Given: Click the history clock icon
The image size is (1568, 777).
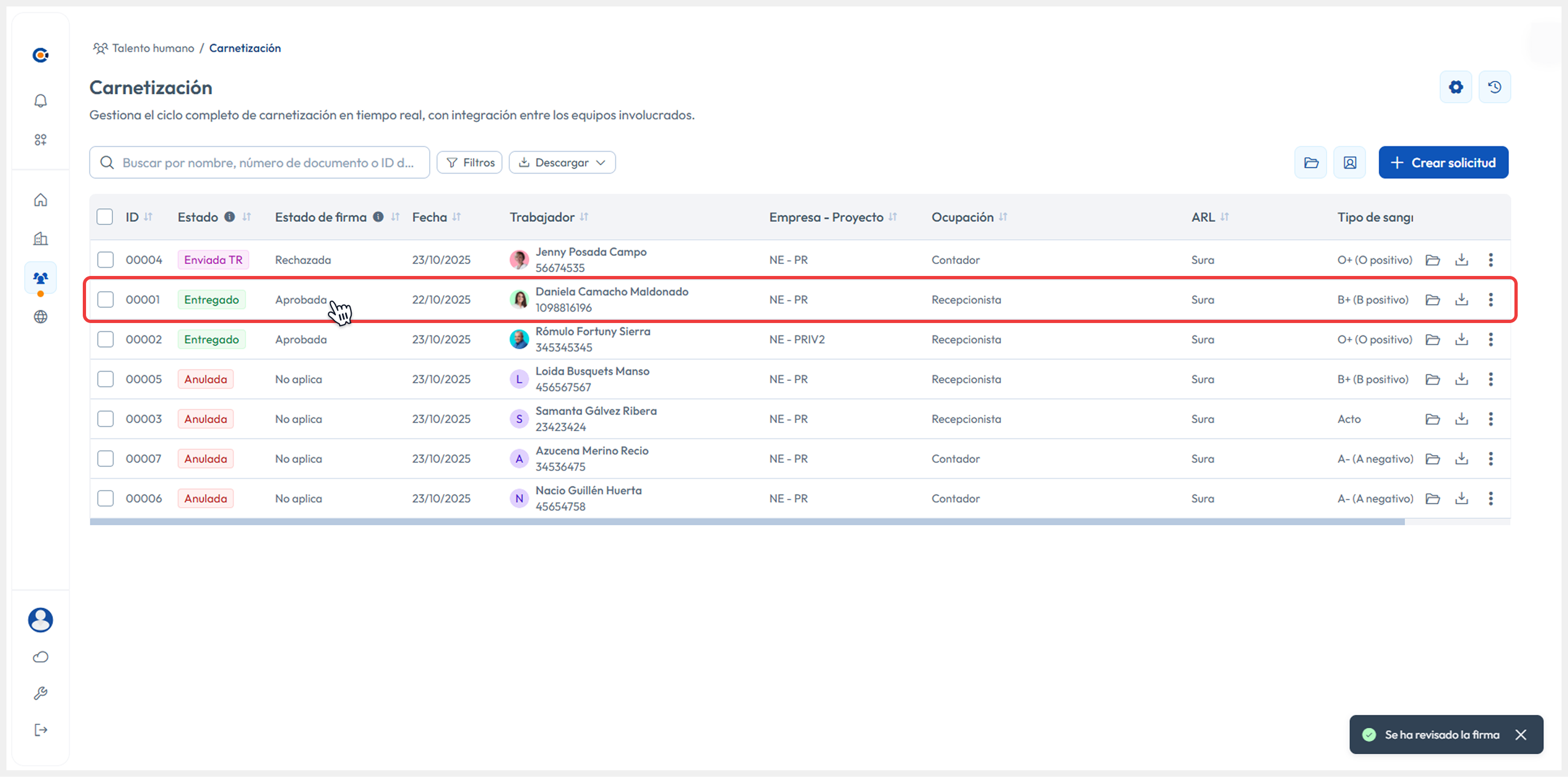Looking at the screenshot, I should tap(1494, 87).
